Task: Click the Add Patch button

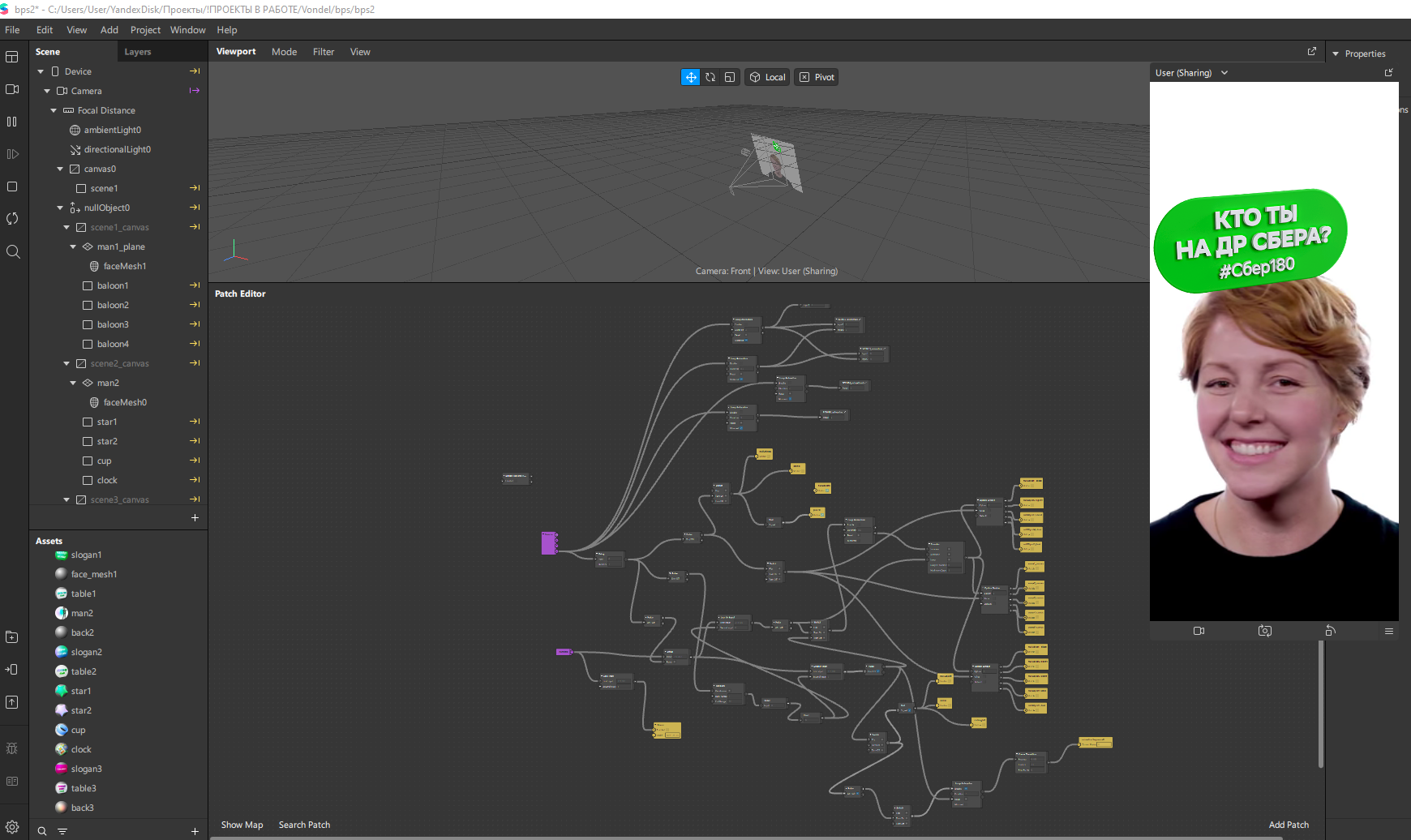Action: tap(1289, 825)
